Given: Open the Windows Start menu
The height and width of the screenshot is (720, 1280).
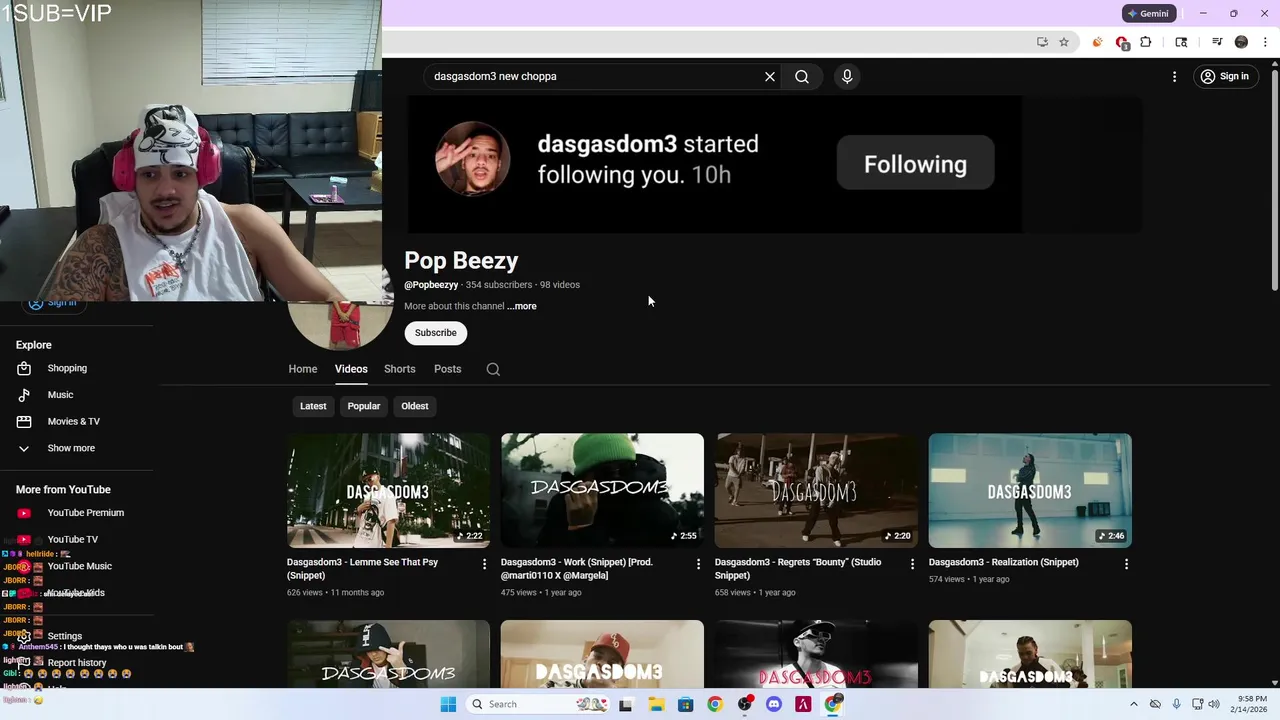Looking at the screenshot, I should pyautogui.click(x=448, y=704).
